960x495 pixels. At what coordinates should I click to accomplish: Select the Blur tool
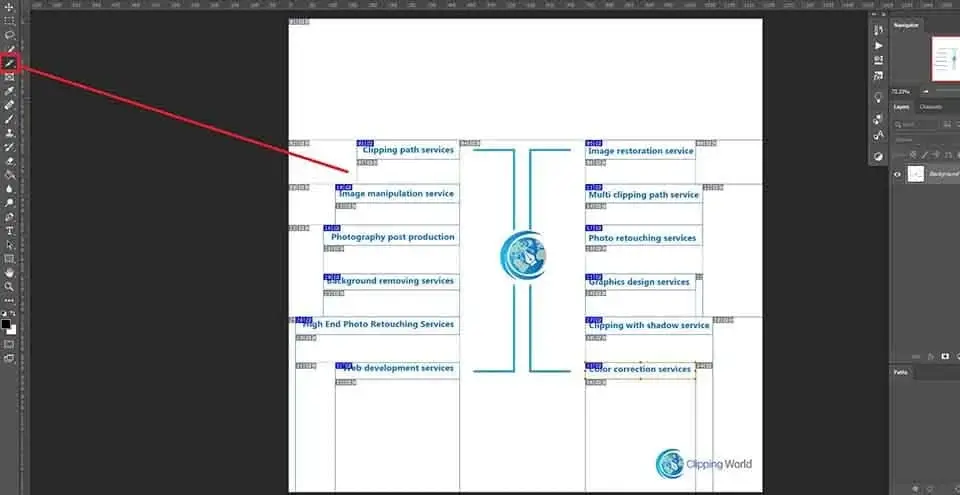[x=9, y=189]
